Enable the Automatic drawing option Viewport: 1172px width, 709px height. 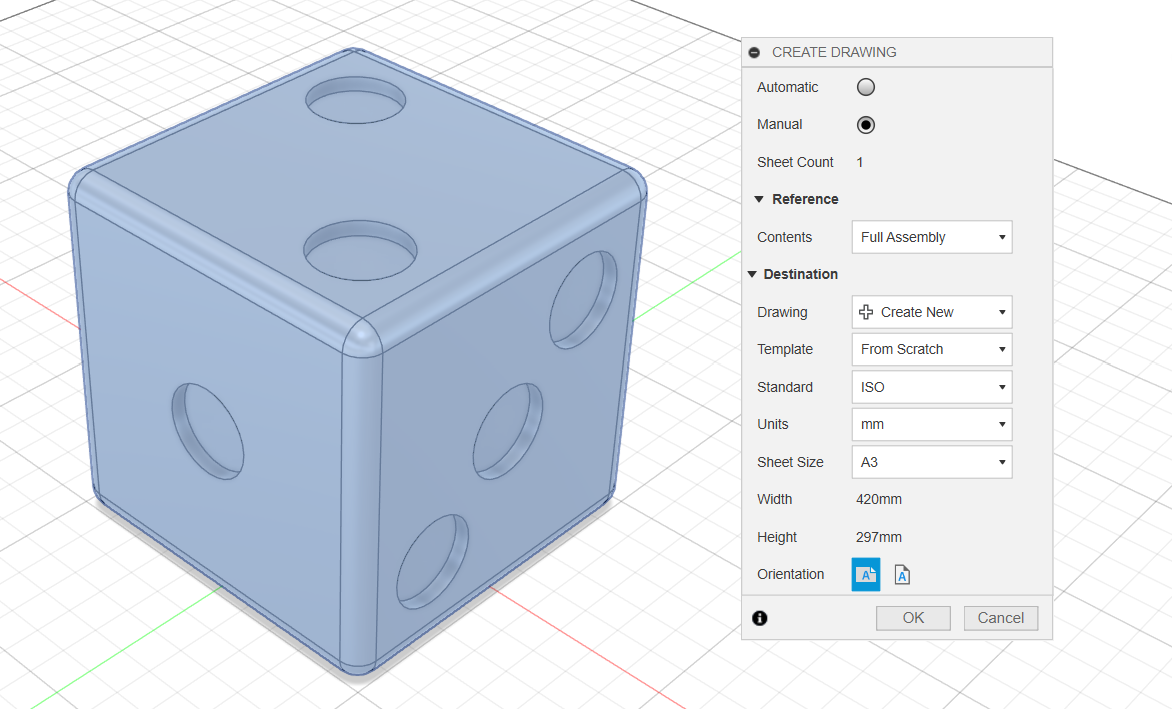(866, 87)
